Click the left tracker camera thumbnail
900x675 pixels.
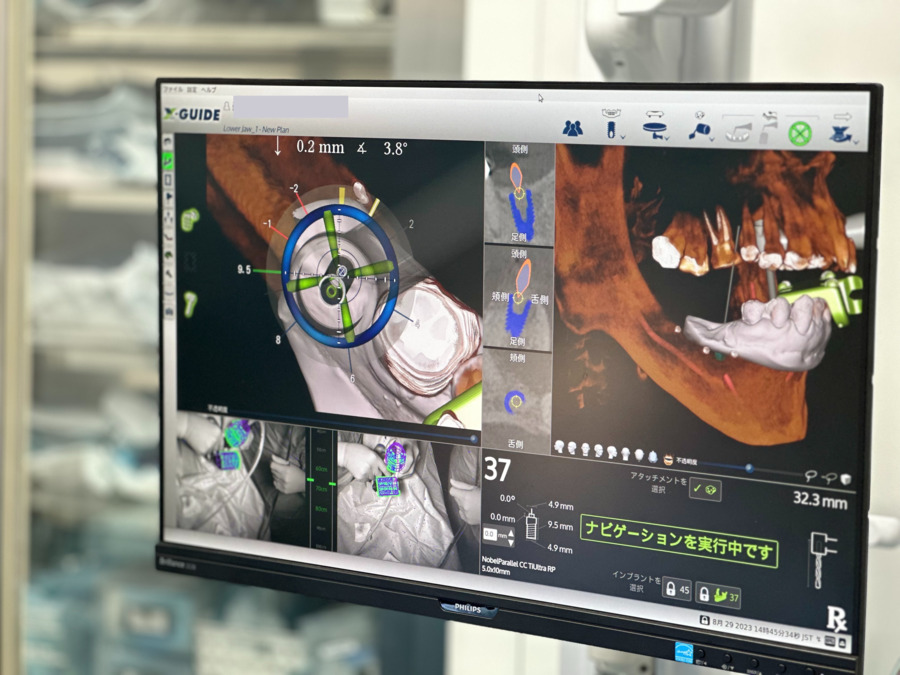click(x=238, y=481)
